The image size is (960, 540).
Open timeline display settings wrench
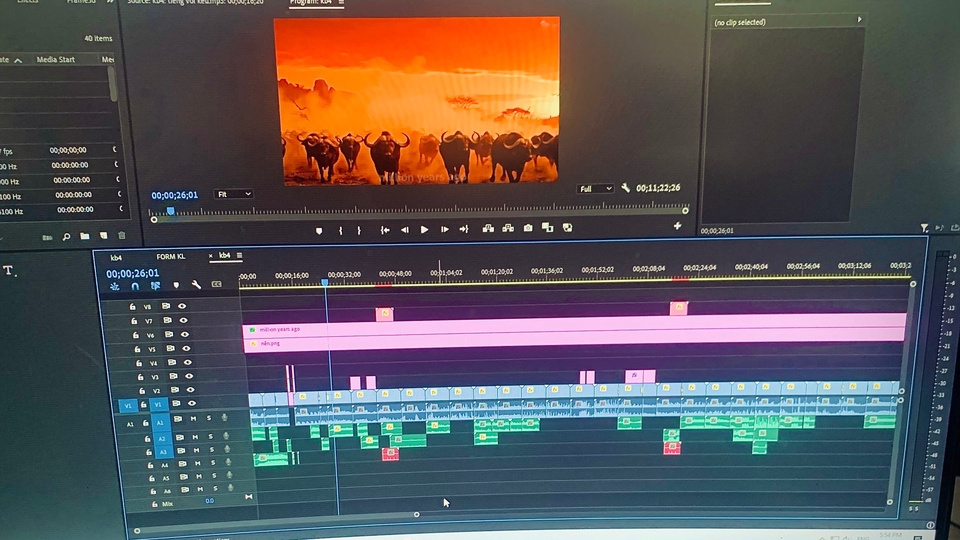[196, 285]
